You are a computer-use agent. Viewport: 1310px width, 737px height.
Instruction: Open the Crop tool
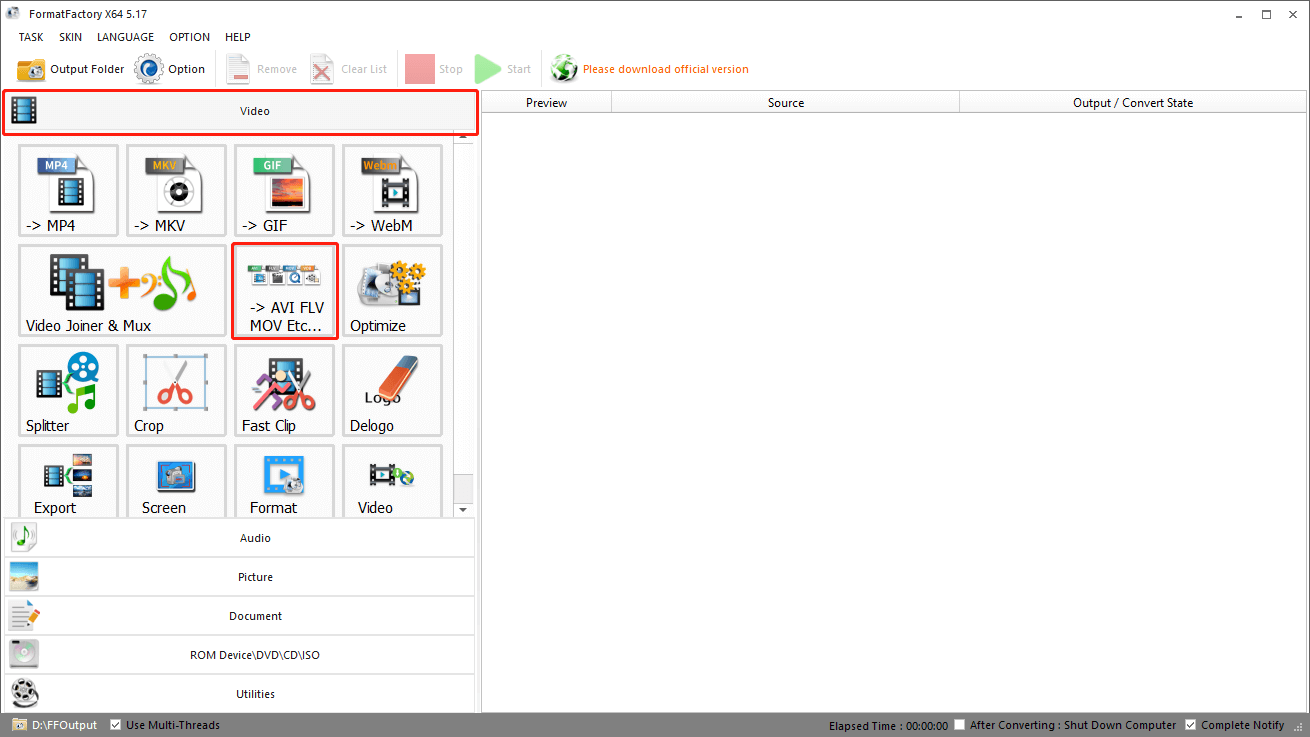(x=176, y=390)
